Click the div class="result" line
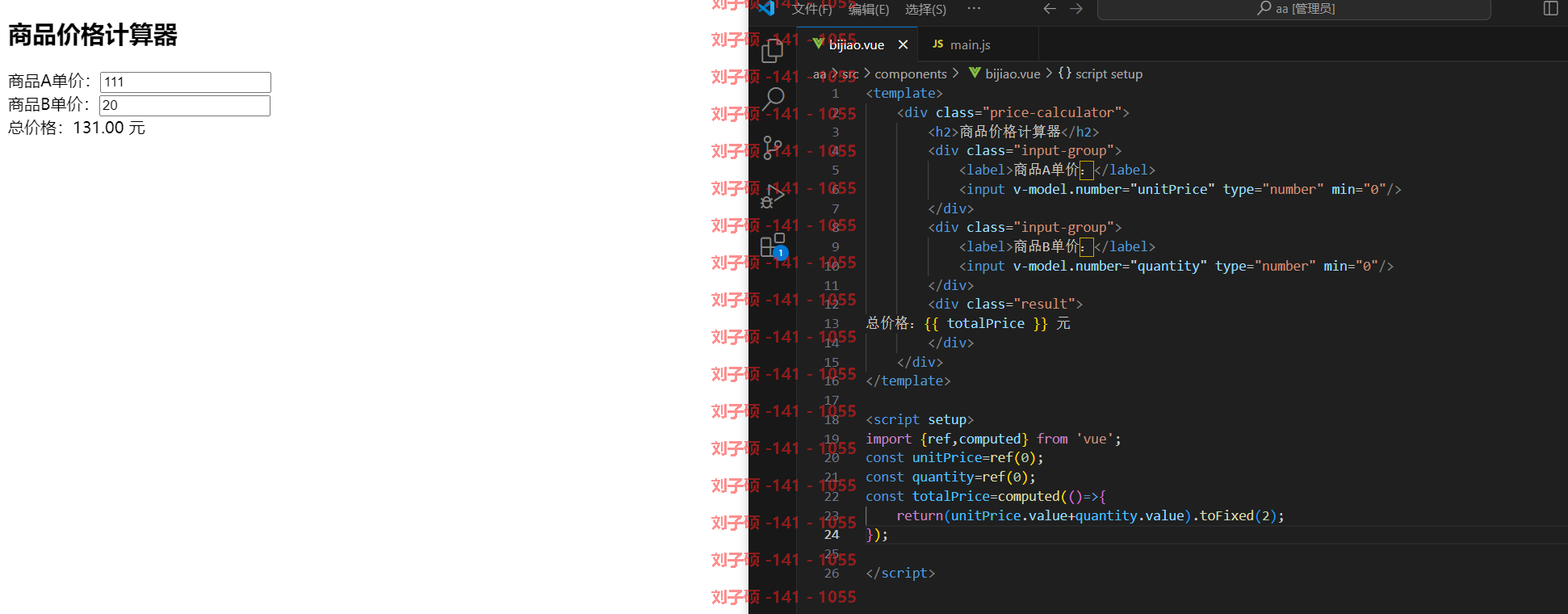The width and height of the screenshot is (1568, 614). (1005, 304)
